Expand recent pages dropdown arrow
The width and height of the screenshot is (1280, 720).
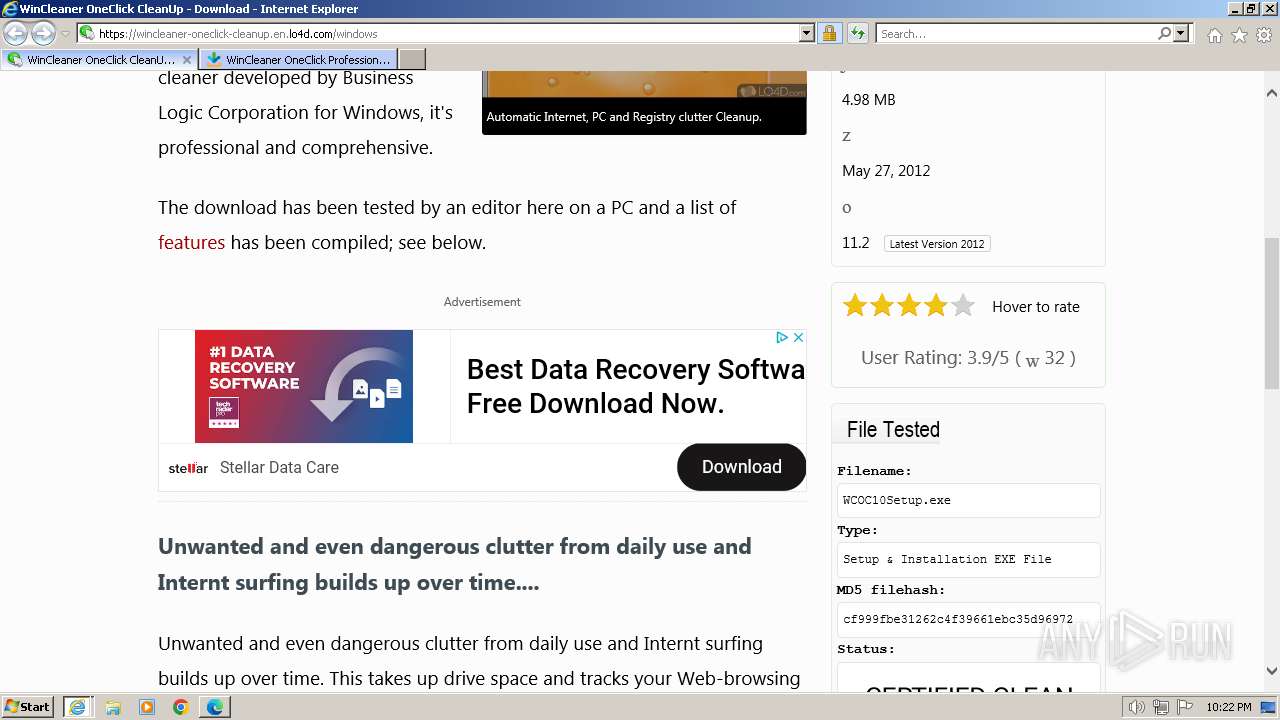point(65,34)
